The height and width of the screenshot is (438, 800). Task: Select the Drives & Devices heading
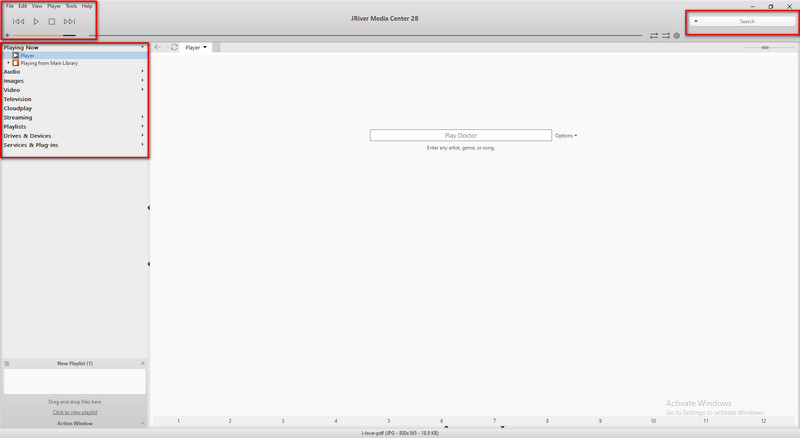(x=27, y=136)
